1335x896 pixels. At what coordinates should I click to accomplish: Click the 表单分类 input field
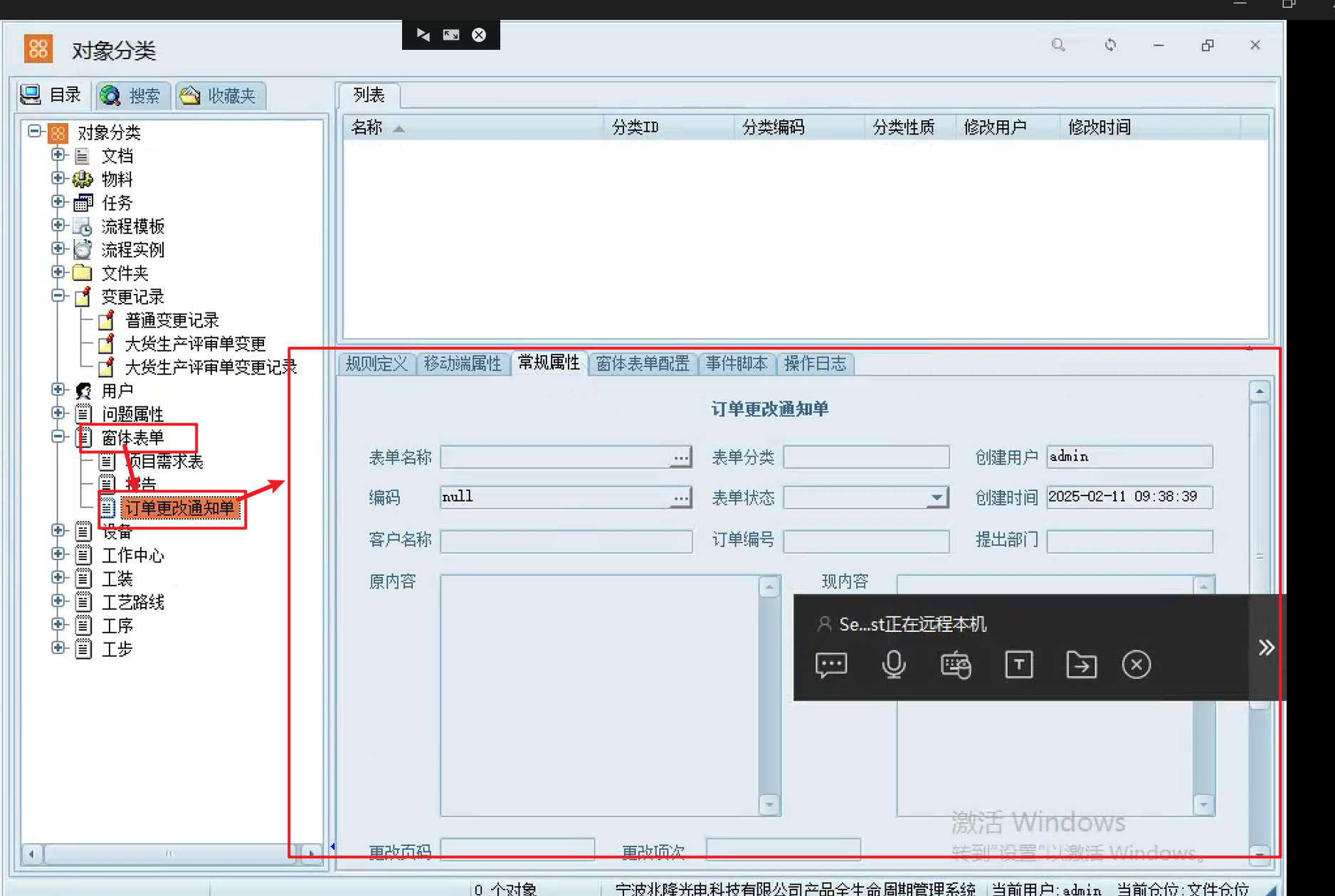pos(866,457)
